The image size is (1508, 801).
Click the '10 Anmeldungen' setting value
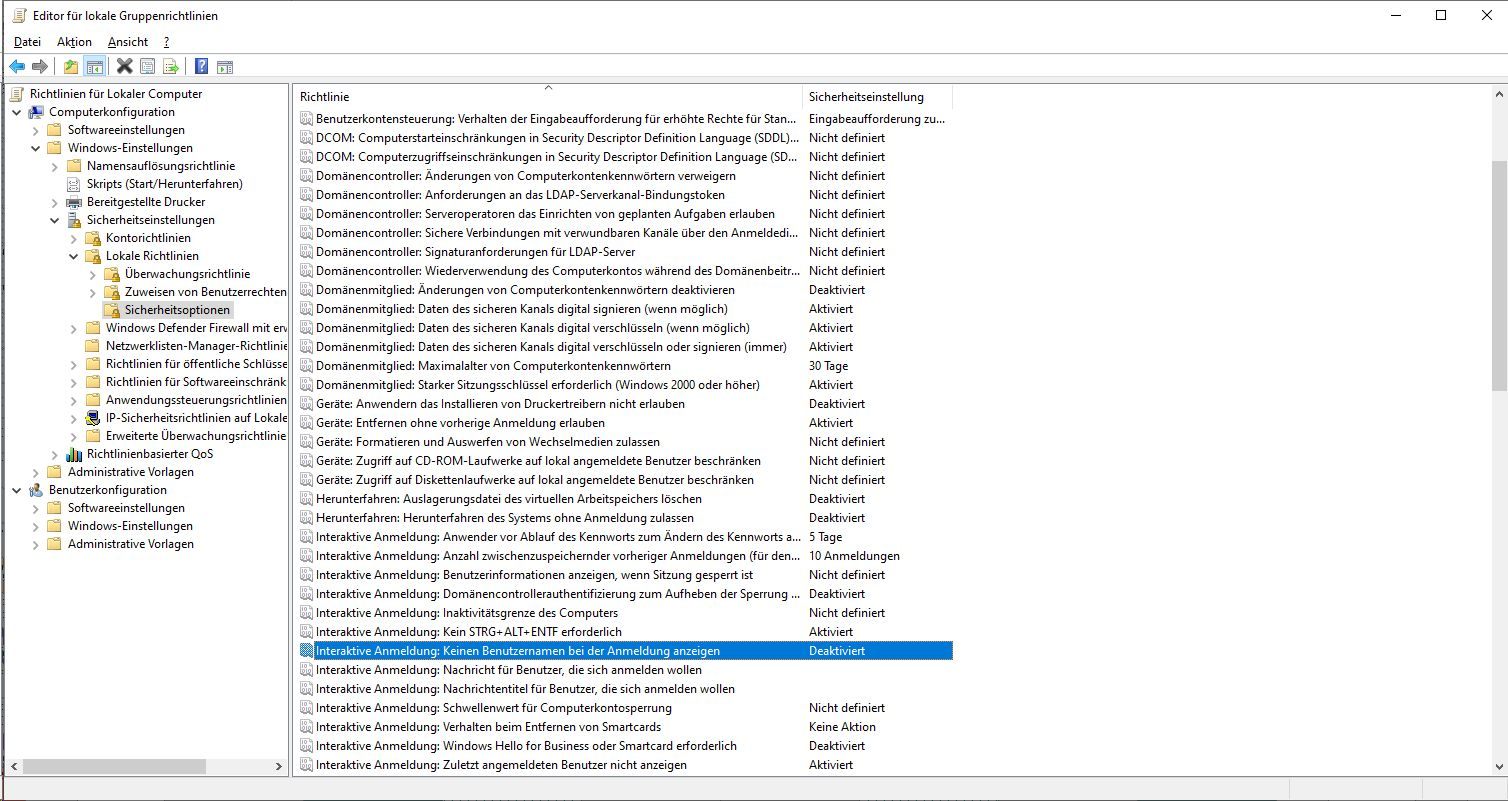click(x=854, y=556)
